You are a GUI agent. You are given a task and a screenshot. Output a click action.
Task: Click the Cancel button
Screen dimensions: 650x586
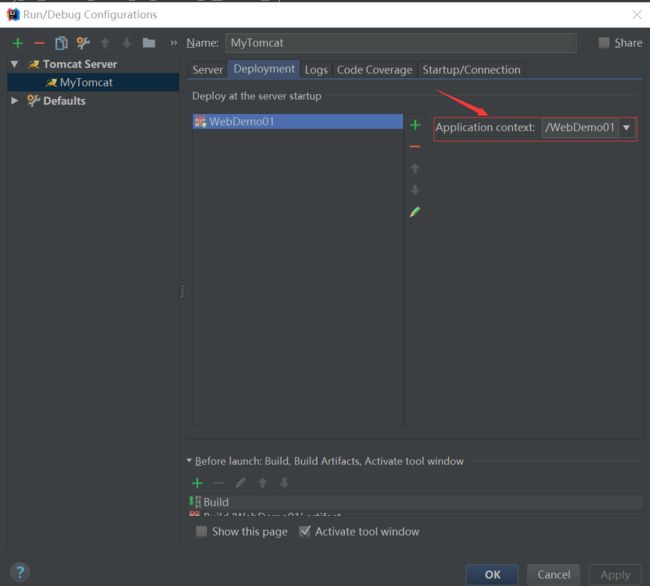[x=553, y=574]
